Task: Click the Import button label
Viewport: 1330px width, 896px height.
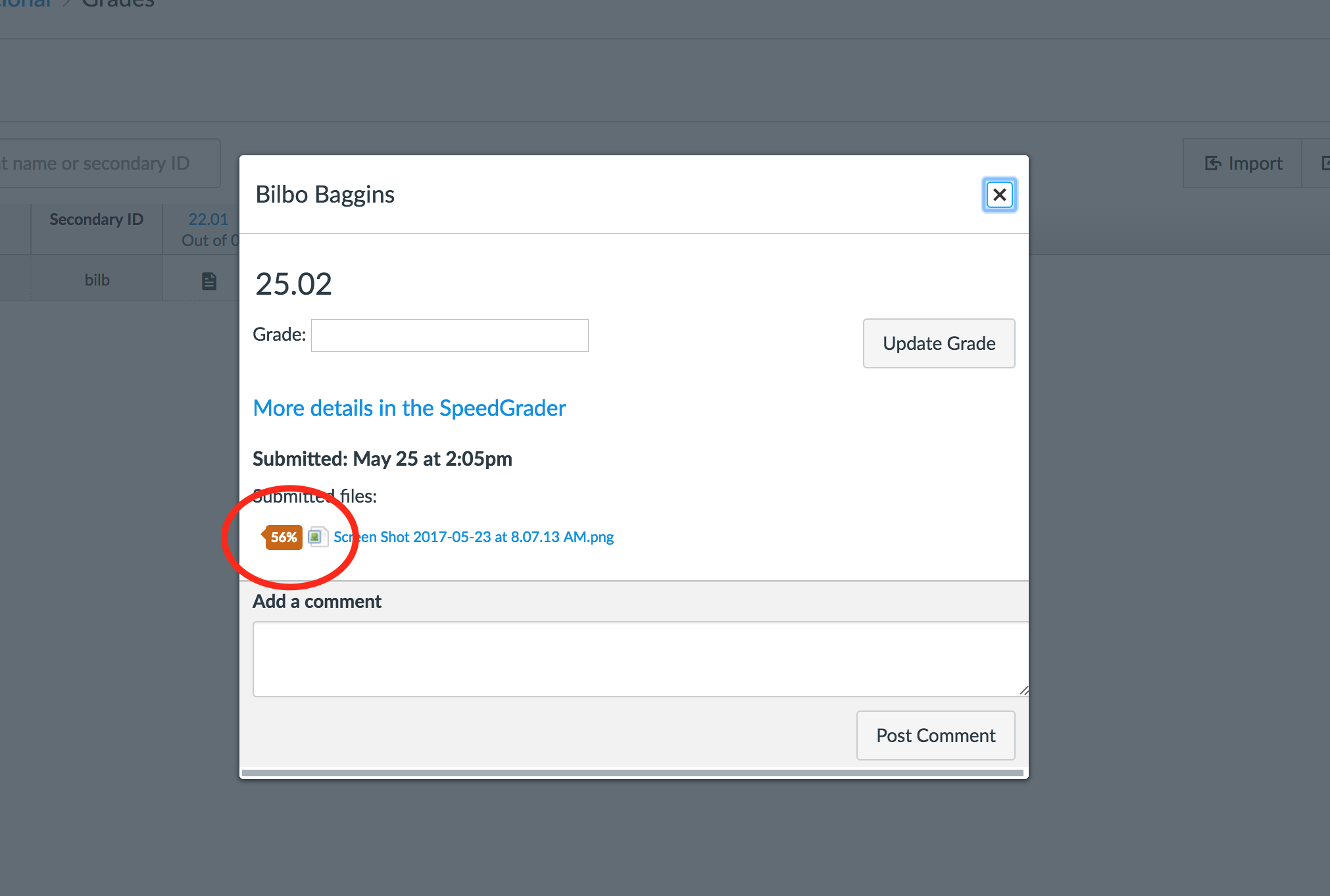Action: point(1255,163)
